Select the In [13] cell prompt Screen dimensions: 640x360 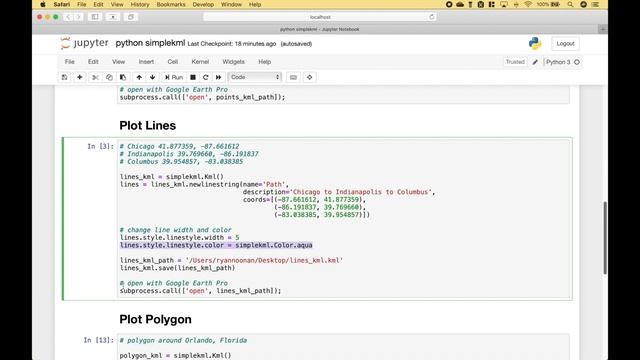tap(98, 340)
